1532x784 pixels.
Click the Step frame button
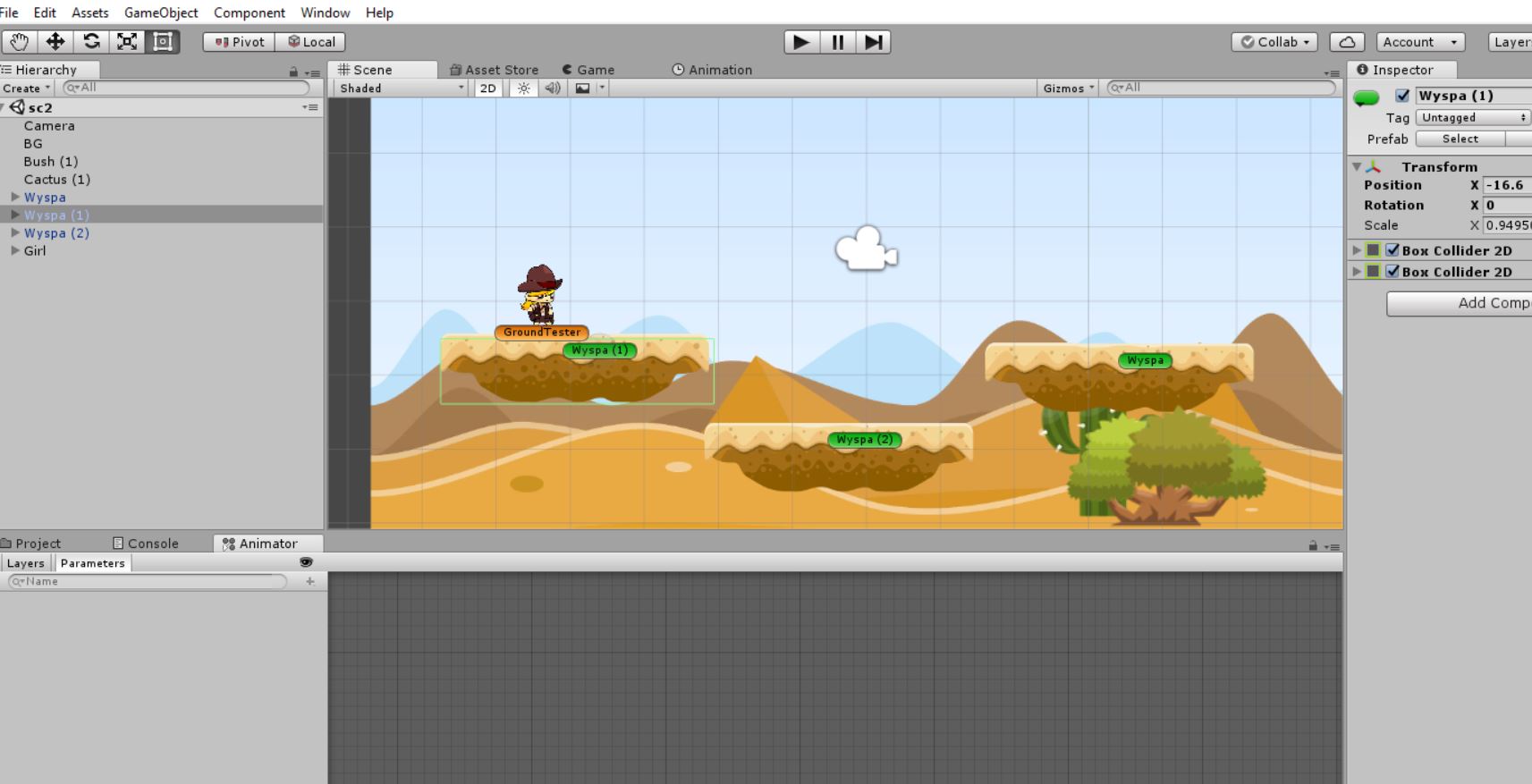(x=873, y=42)
